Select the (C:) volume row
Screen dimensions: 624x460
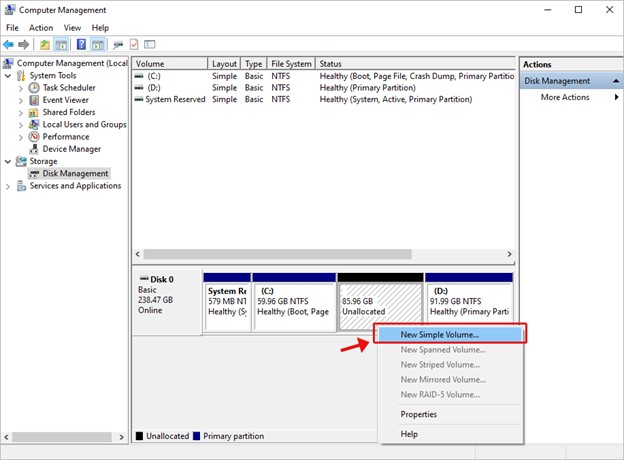(324, 76)
